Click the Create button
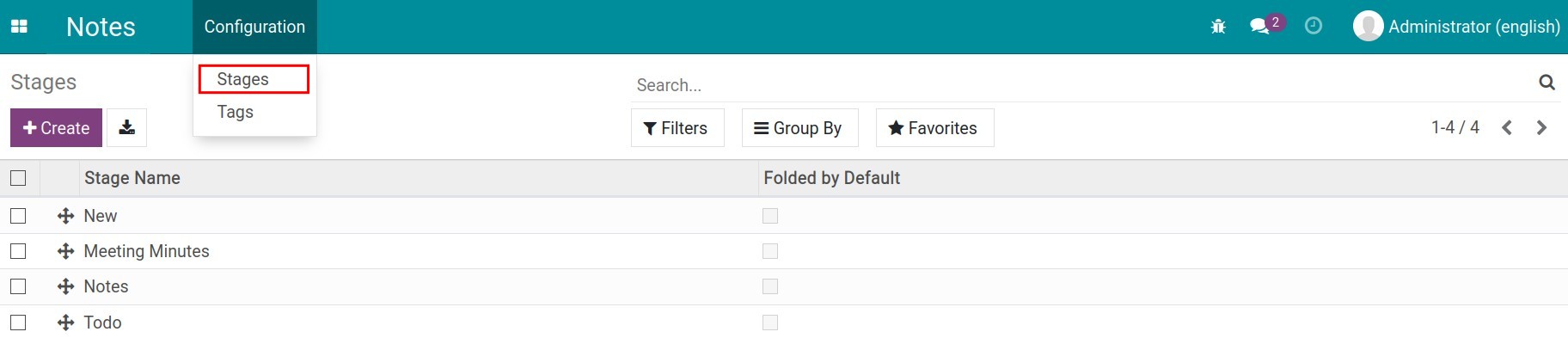The width and height of the screenshot is (1568, 338). [x=56, y=127]
